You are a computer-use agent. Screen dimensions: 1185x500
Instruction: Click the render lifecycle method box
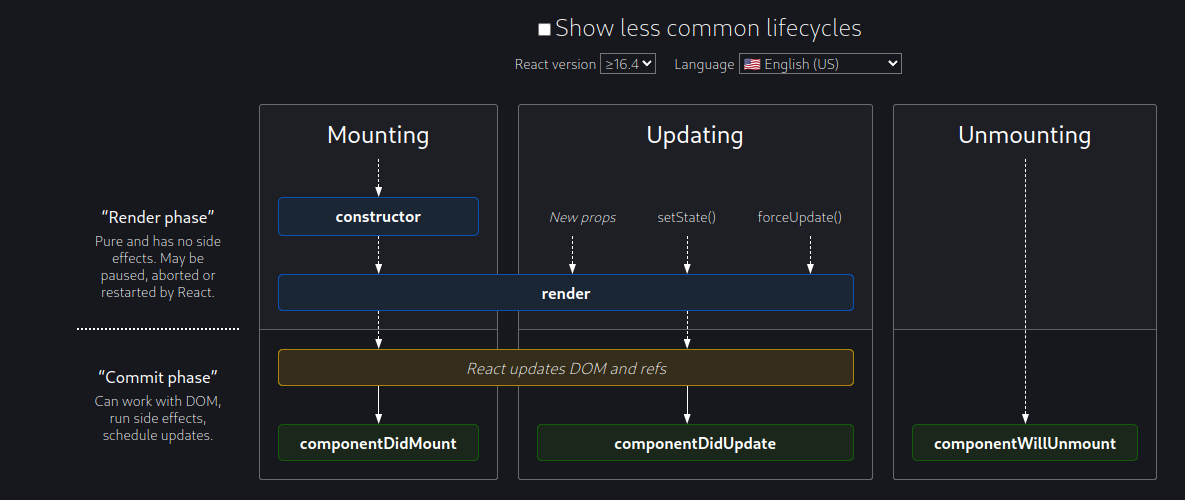coord(565,293)
